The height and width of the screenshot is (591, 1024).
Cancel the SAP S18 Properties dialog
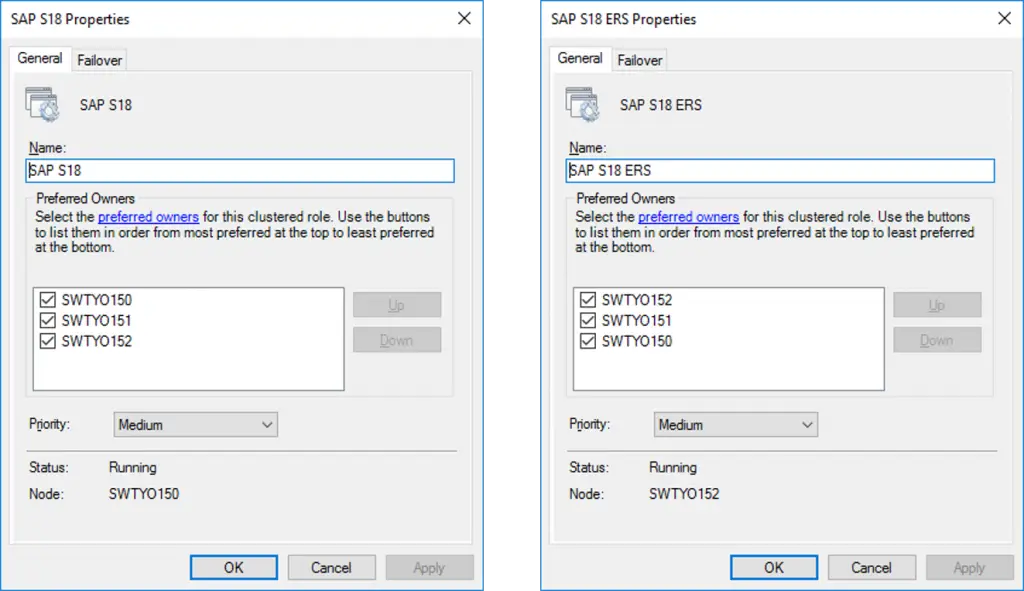[x=331, y=567]
